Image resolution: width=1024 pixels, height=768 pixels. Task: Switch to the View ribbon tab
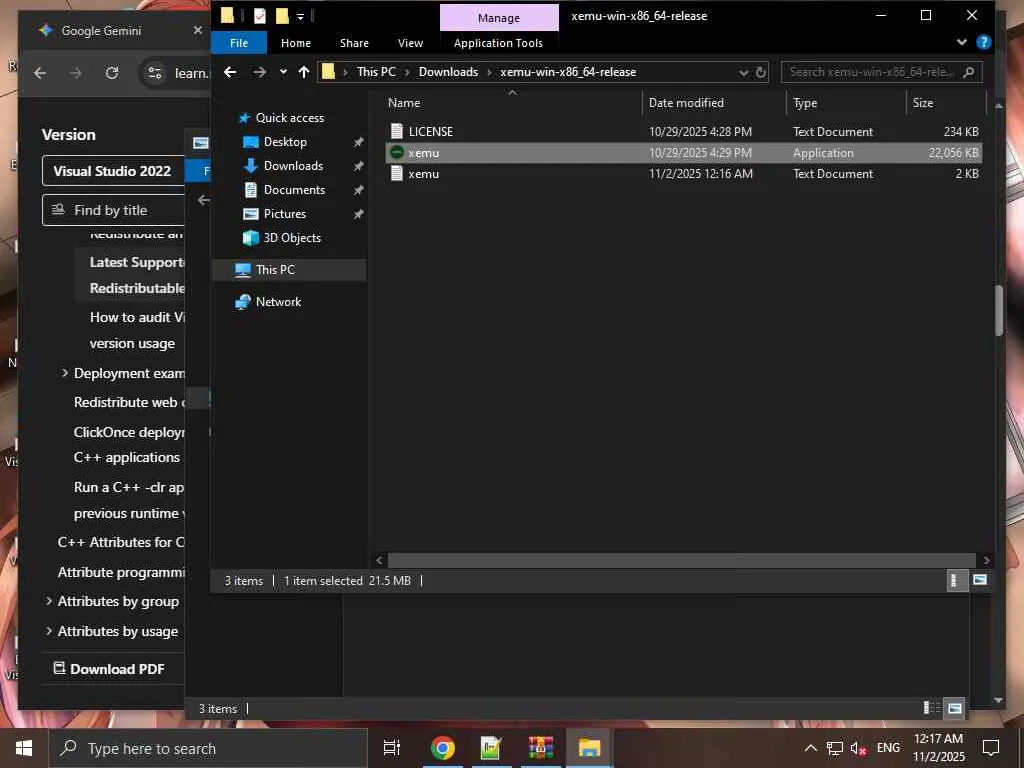(x=410, y=42)
